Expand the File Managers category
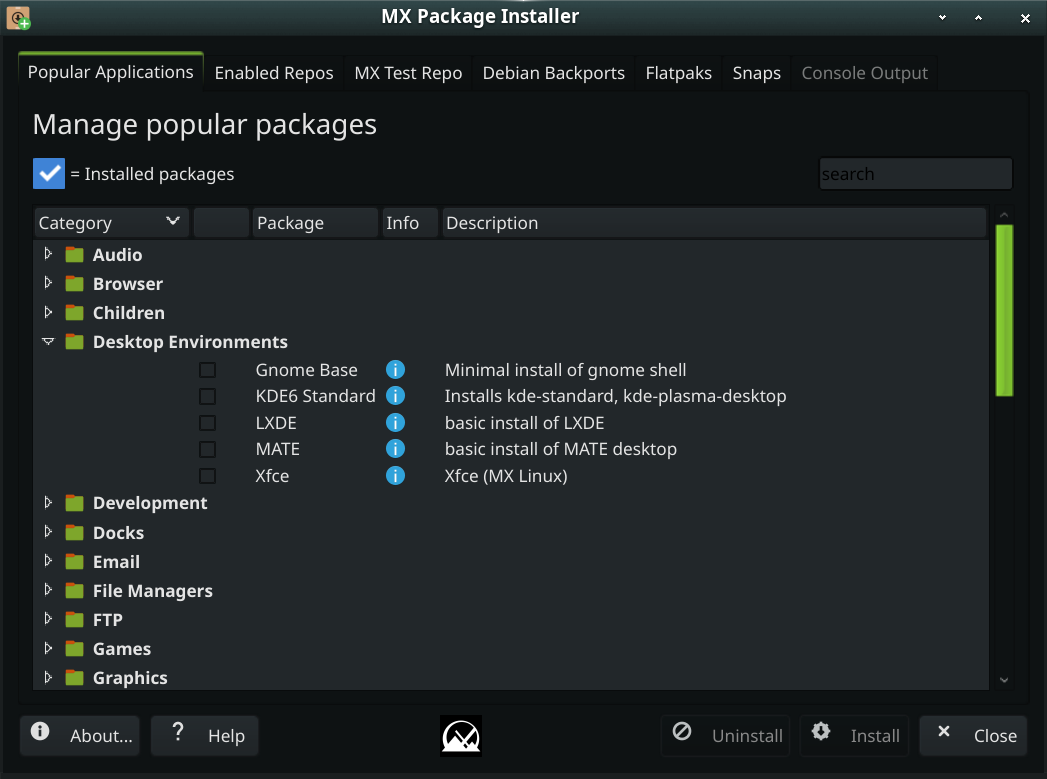This screenshot has height=779, width=1047. [48, 590]
